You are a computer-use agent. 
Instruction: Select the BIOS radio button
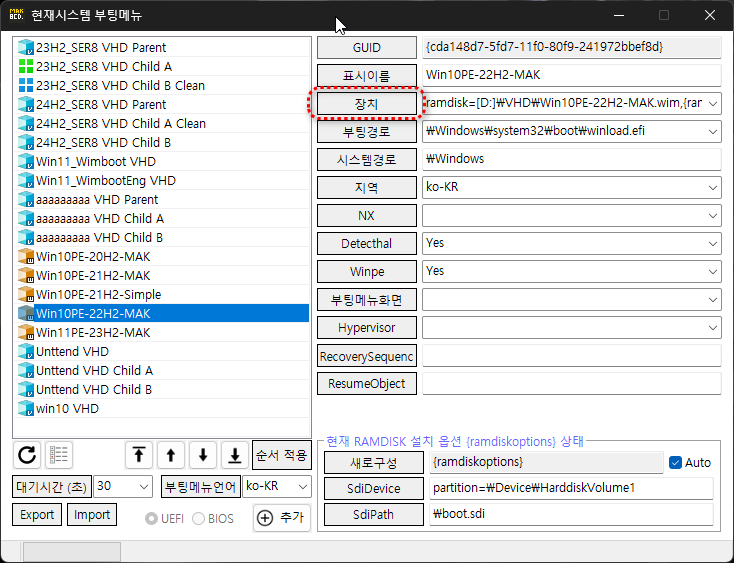click(198, 519)
